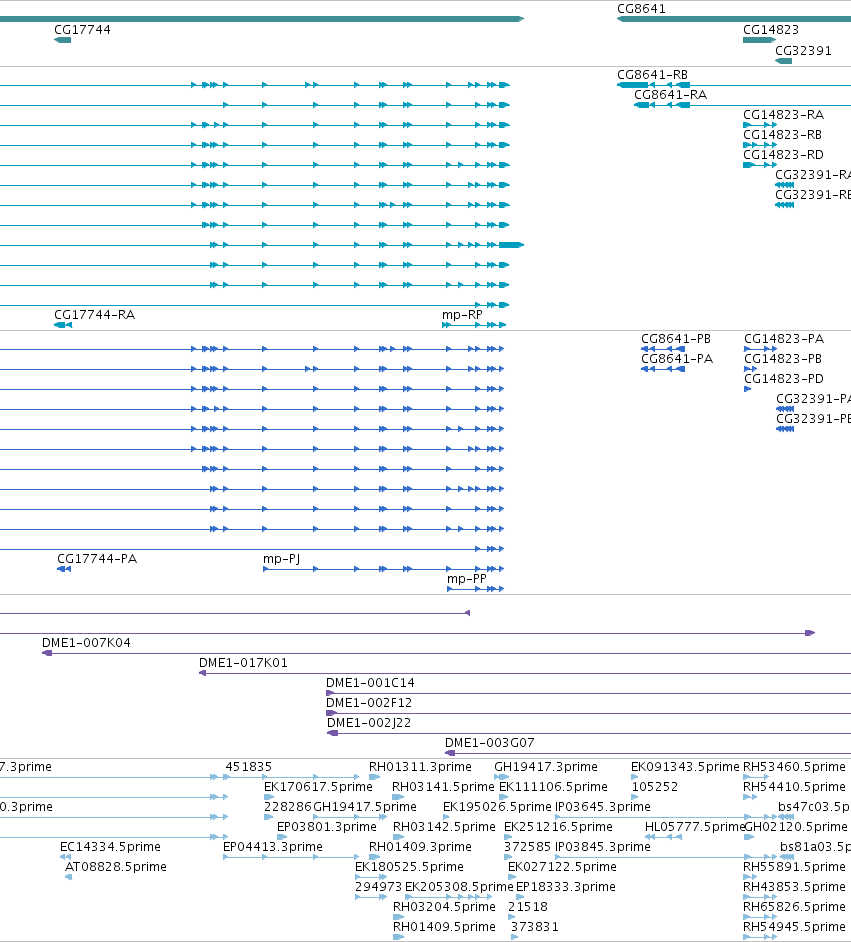Open EST RH55891.5prime

coord(794,867)
